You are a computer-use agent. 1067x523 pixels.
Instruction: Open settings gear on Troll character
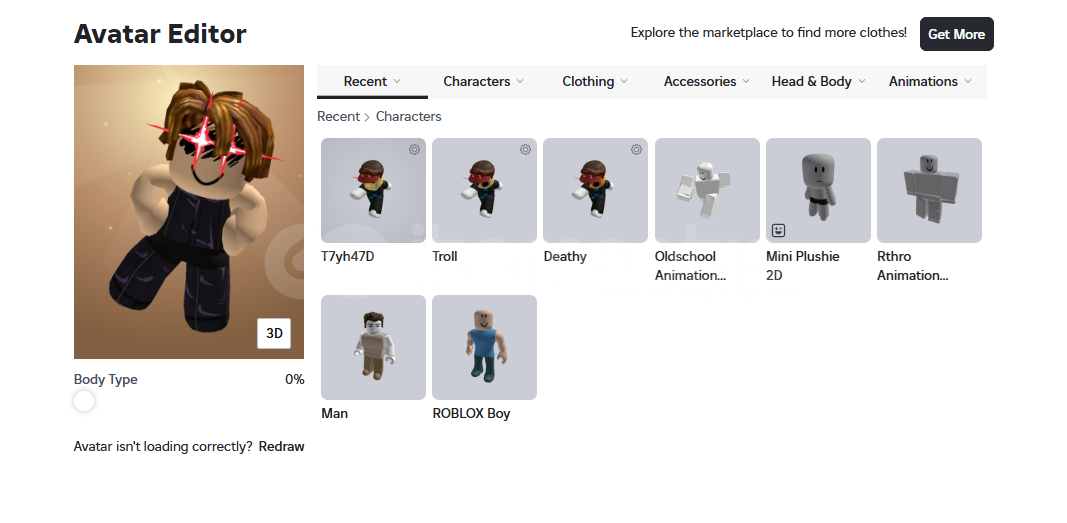(x=525, y=150)
